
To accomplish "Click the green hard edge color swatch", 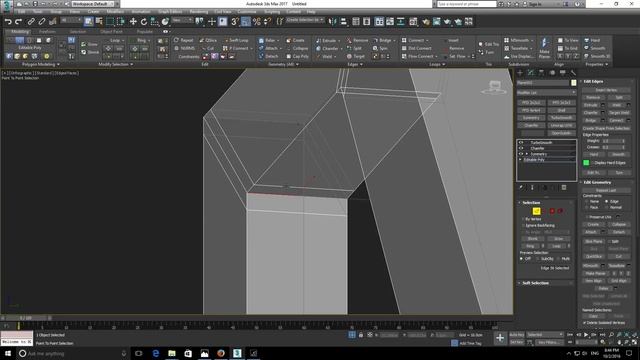I will (x=586, y=163).
